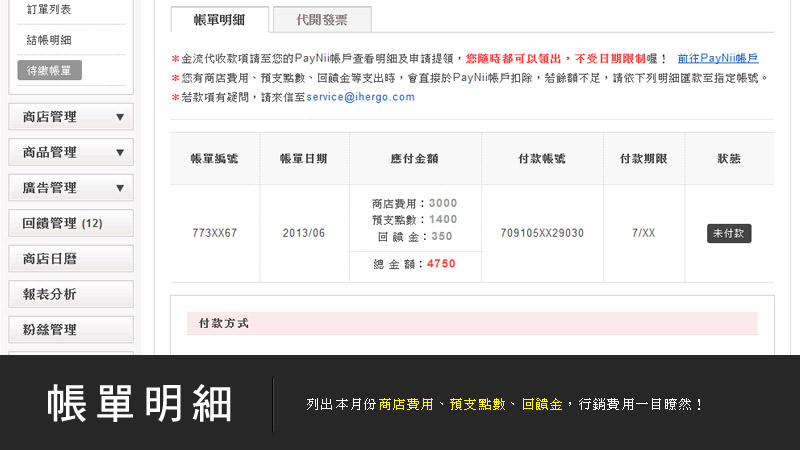800x450 pixels.
Task: Switch to the 代開發票 tab
Action: tap(307, 19)
